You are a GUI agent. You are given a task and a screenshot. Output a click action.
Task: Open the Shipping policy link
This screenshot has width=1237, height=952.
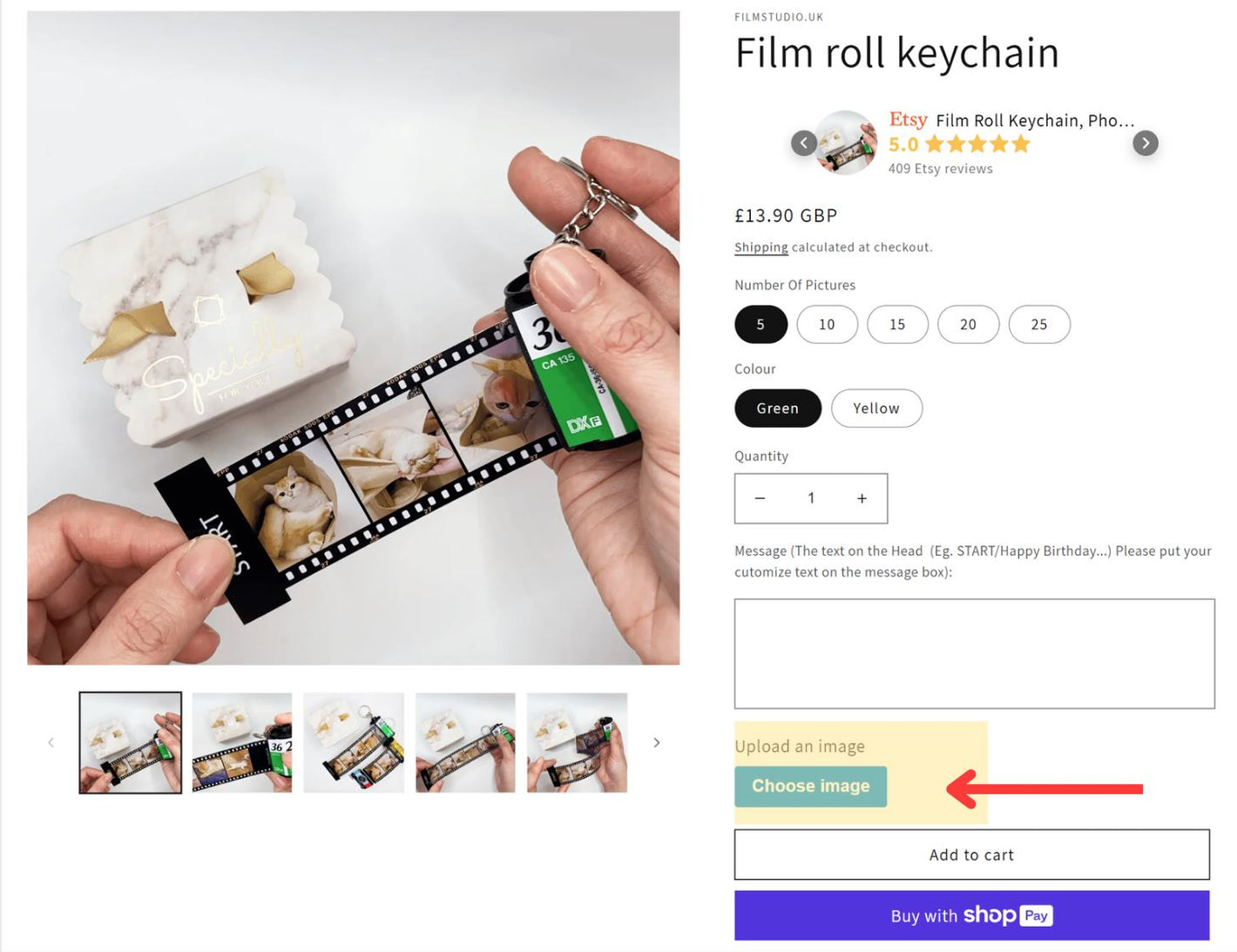point(760,247)
